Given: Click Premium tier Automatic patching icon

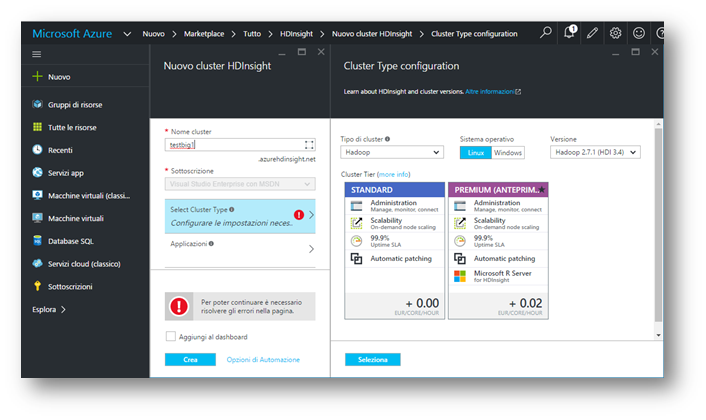Looking at the screenshot, I should [x=460, y=258].
